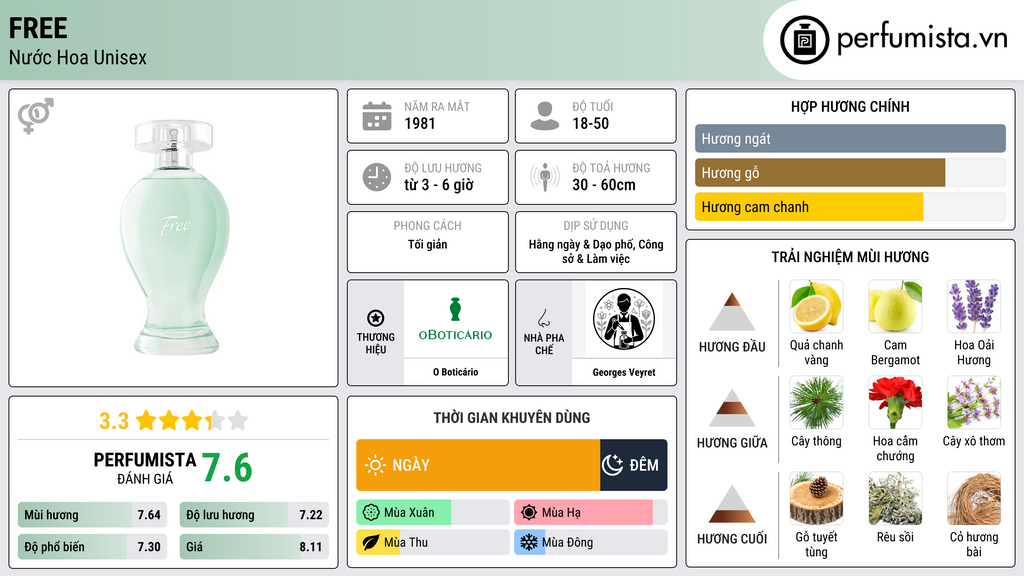Viewport: 1024px width, 576px height.
Task: Click the Hương ngát accord bar
Action: click(x=850, y=138)
